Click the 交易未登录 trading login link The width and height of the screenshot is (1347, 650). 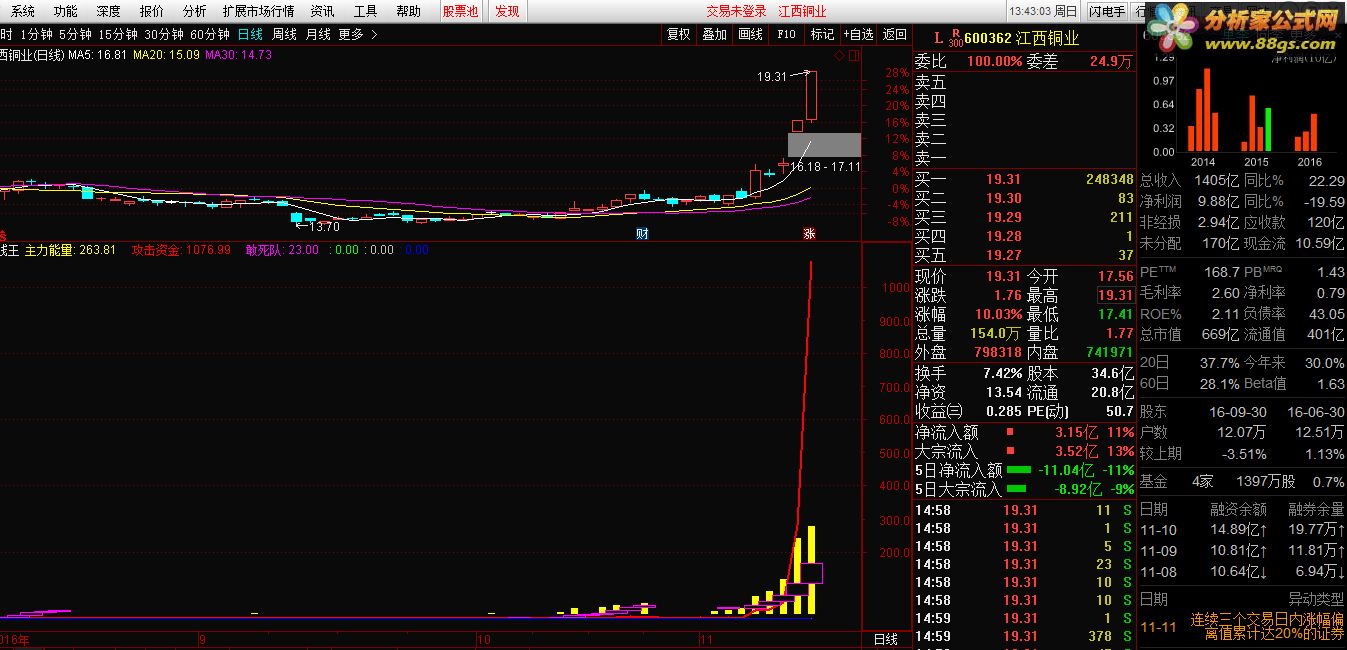(736, 11)
